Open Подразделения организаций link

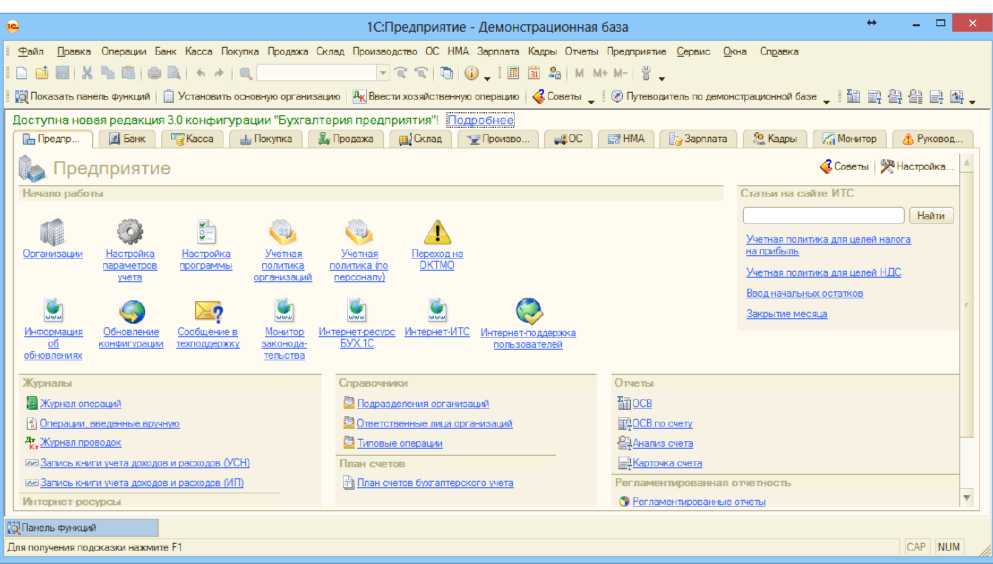tap(422, 404)
